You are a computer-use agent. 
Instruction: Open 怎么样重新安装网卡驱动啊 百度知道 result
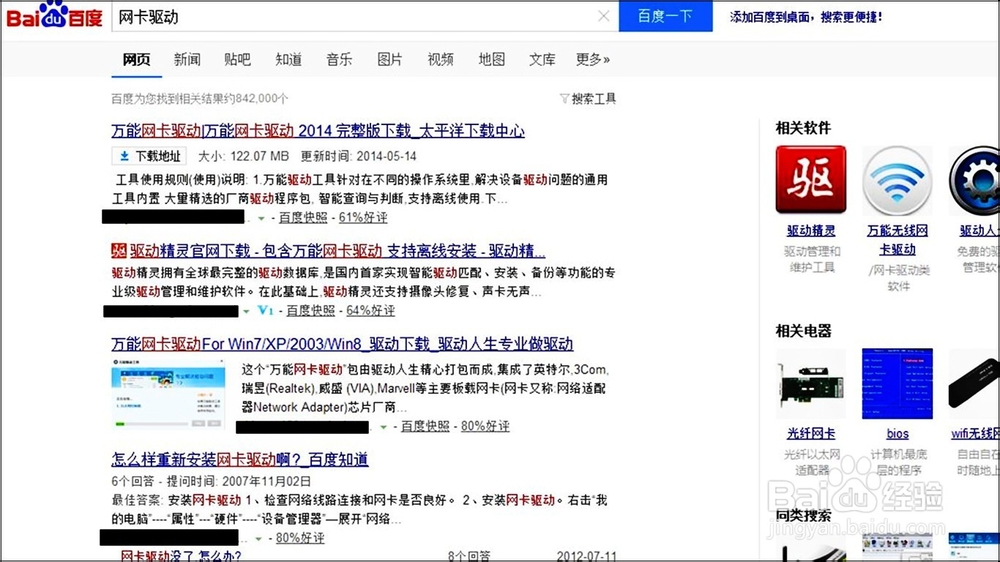(x=240, y=459)
